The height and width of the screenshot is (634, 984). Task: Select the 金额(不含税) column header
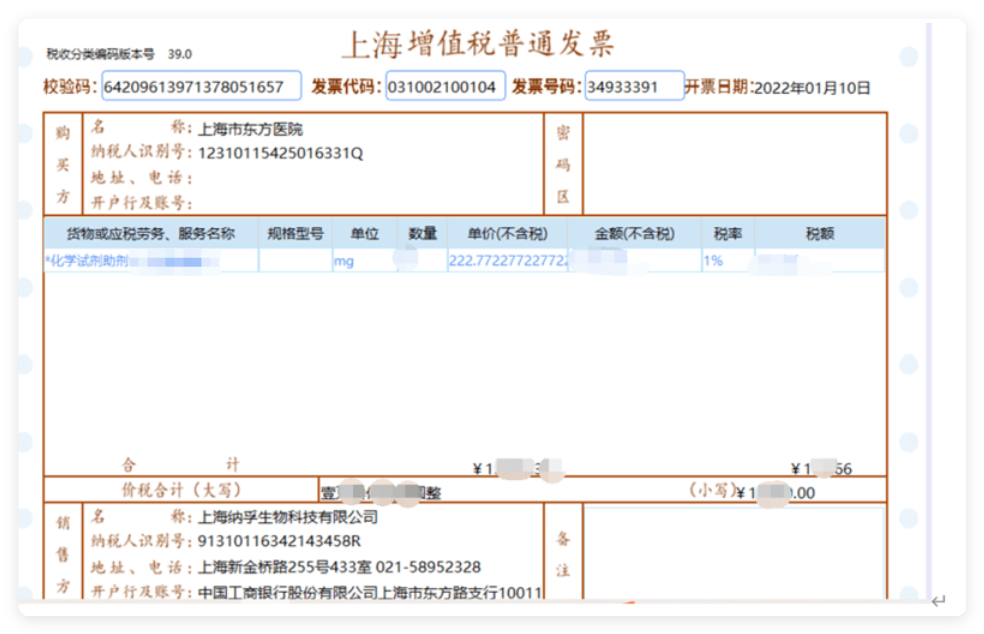tap(634, 234)
